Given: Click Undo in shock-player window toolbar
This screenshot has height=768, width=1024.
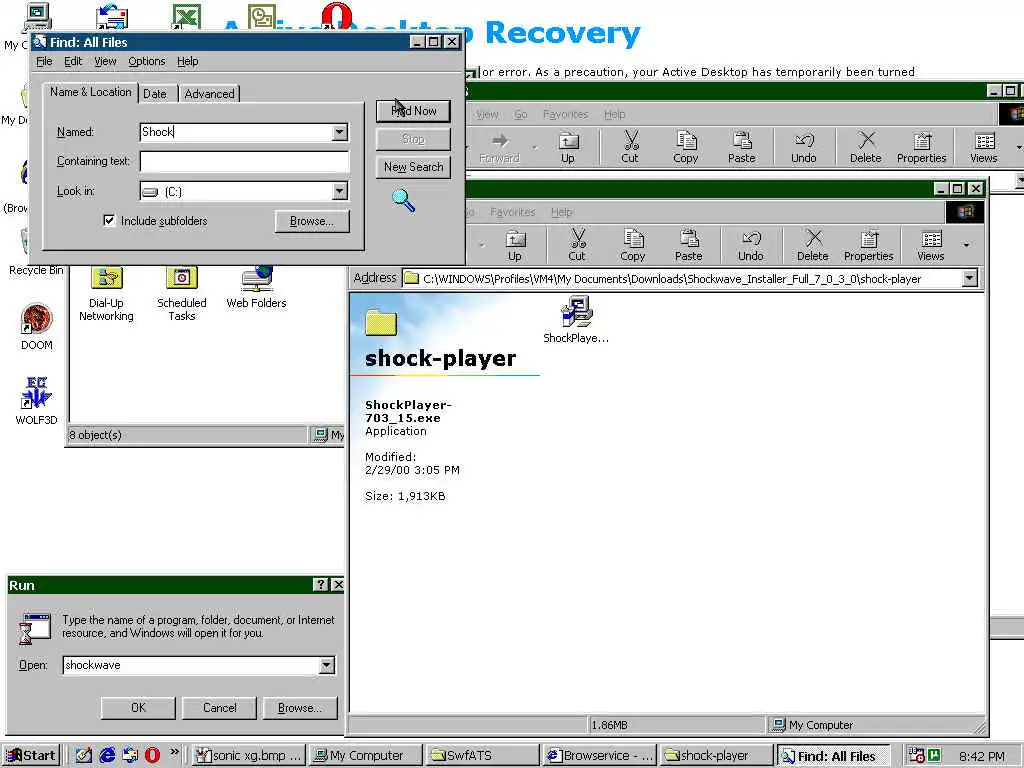Looking at the screenshot, I should click(750, 246).
